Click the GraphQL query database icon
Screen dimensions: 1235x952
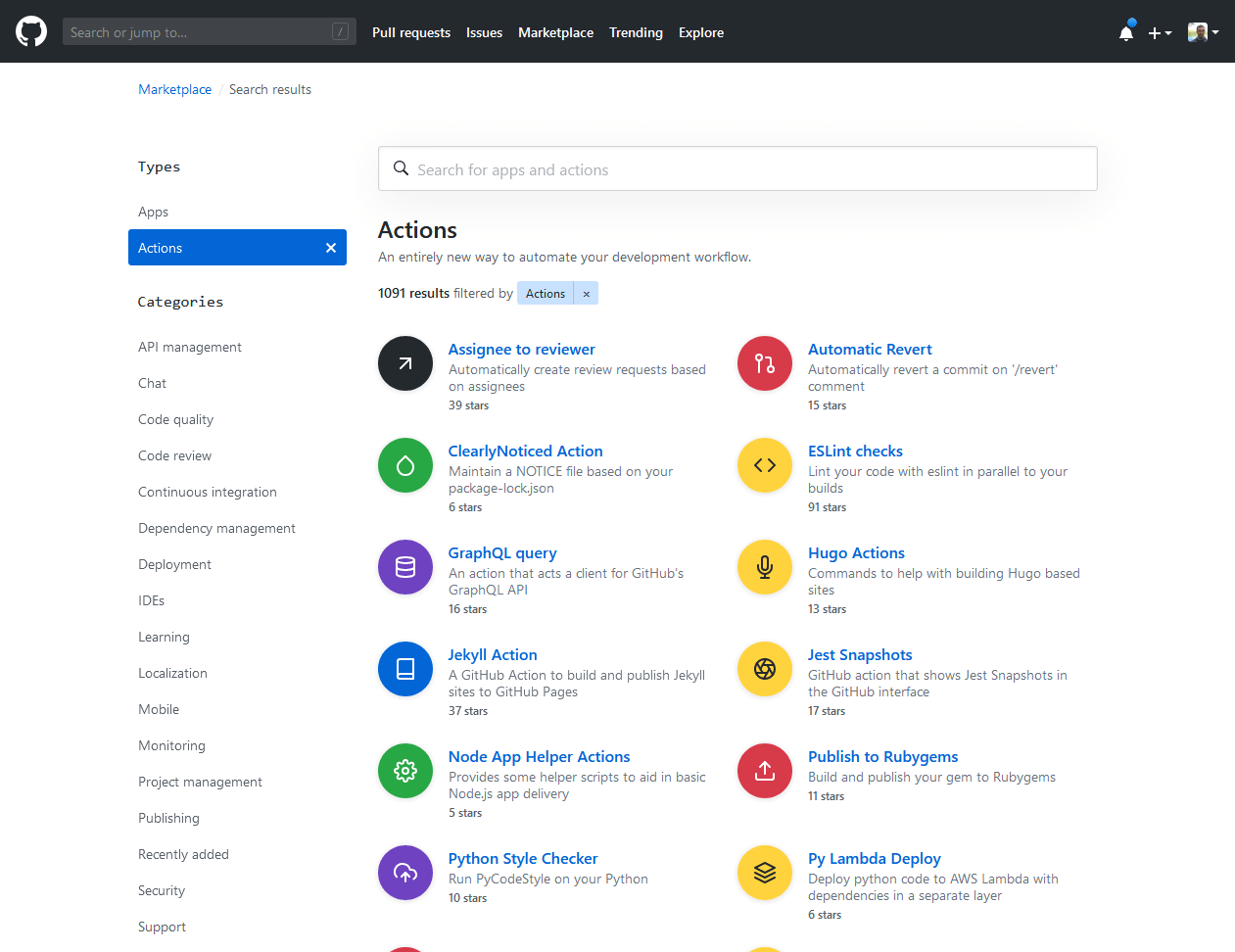point(405,567)
